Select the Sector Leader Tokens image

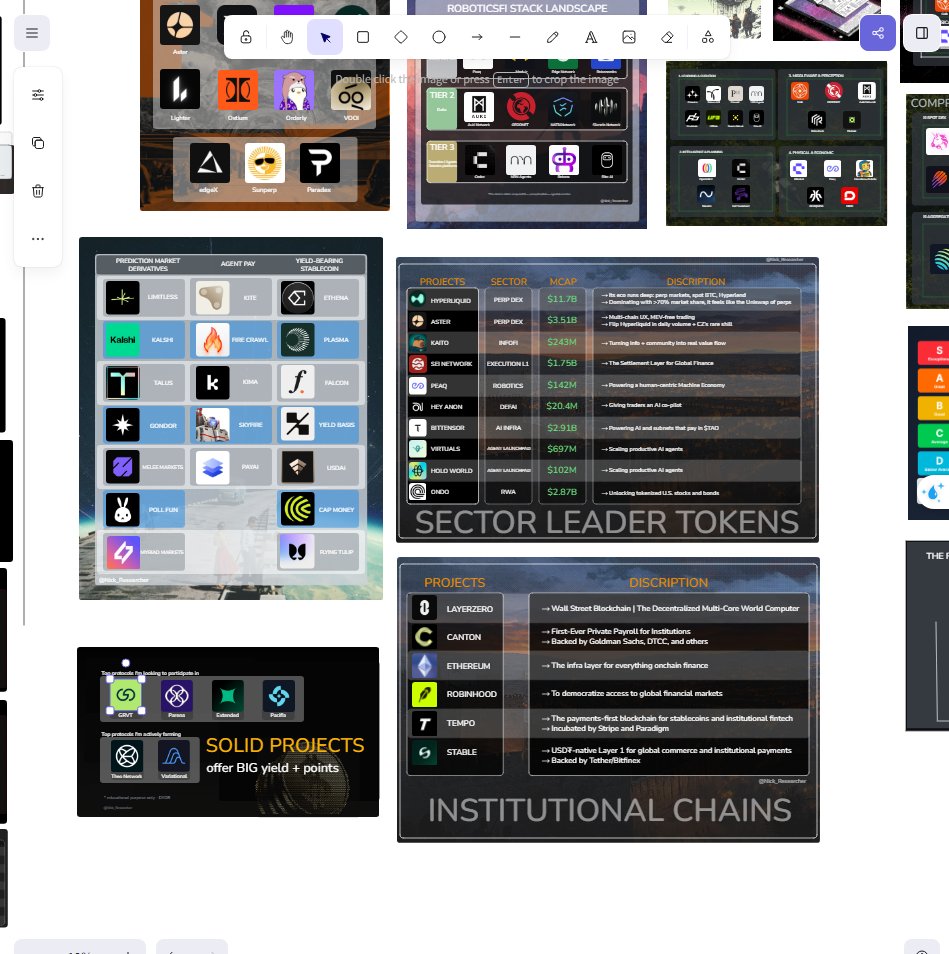[607, 400]
